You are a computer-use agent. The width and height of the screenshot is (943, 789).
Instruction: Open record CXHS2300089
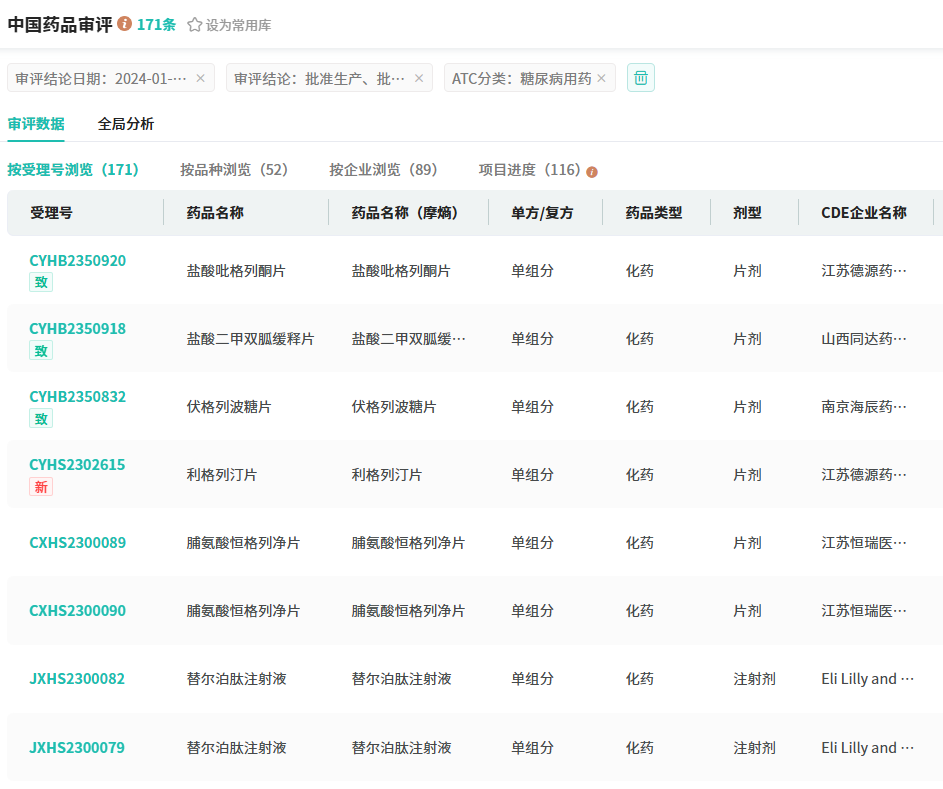pyautogui.click(x=78, y=543)
